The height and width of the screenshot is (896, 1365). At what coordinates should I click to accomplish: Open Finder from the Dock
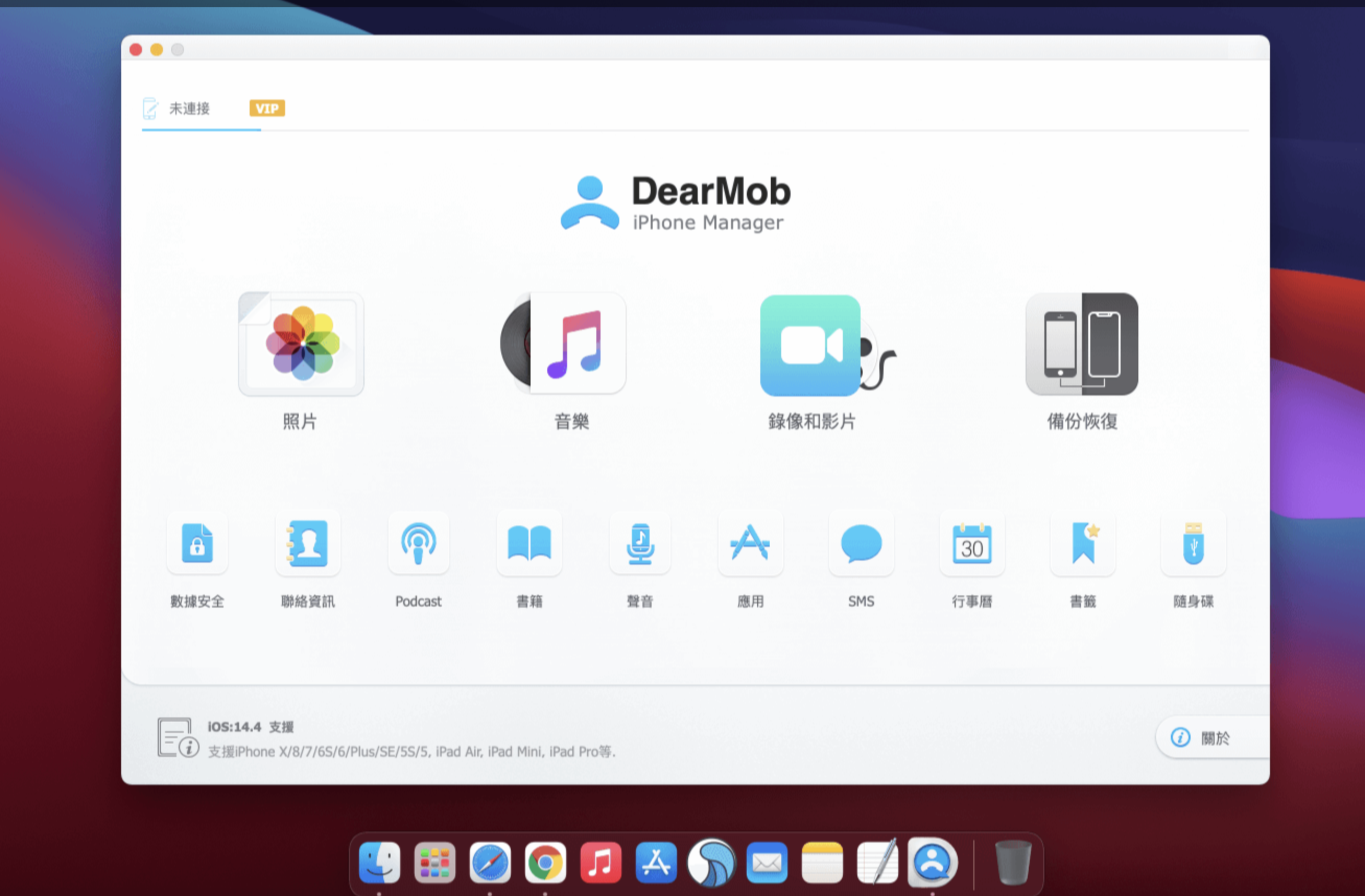click(x=379, y=862)
